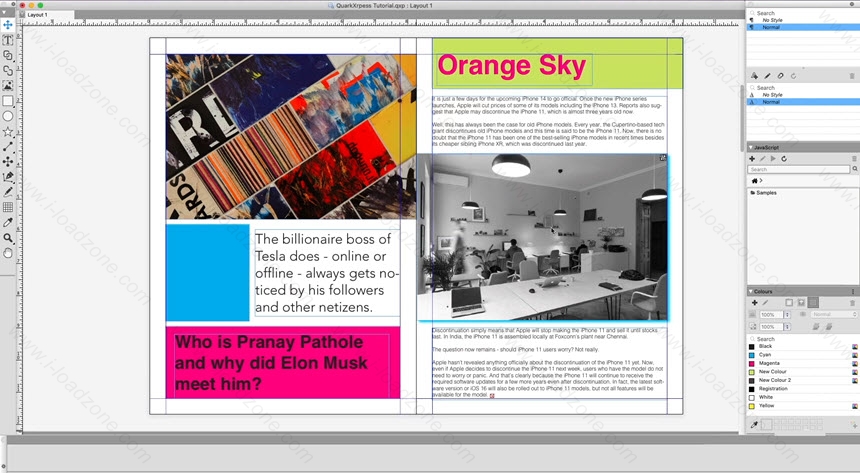Click the duplicate style sheet icon
Viewport: 860px width, 473px height.
pyautogui.click(x=780, y=76)
